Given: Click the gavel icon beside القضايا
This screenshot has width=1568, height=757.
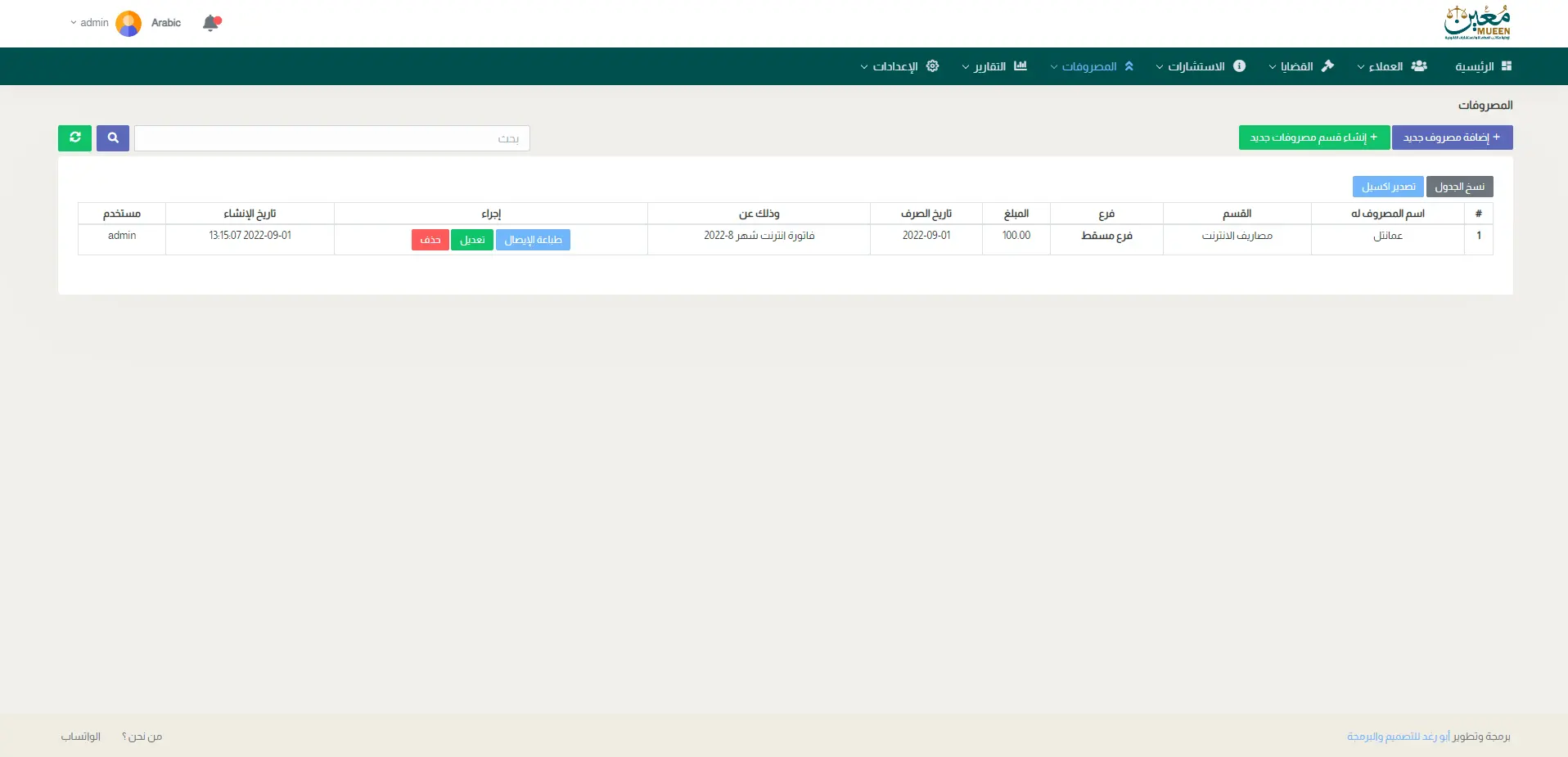Looking at the screenshot, I should point(1327,66).
